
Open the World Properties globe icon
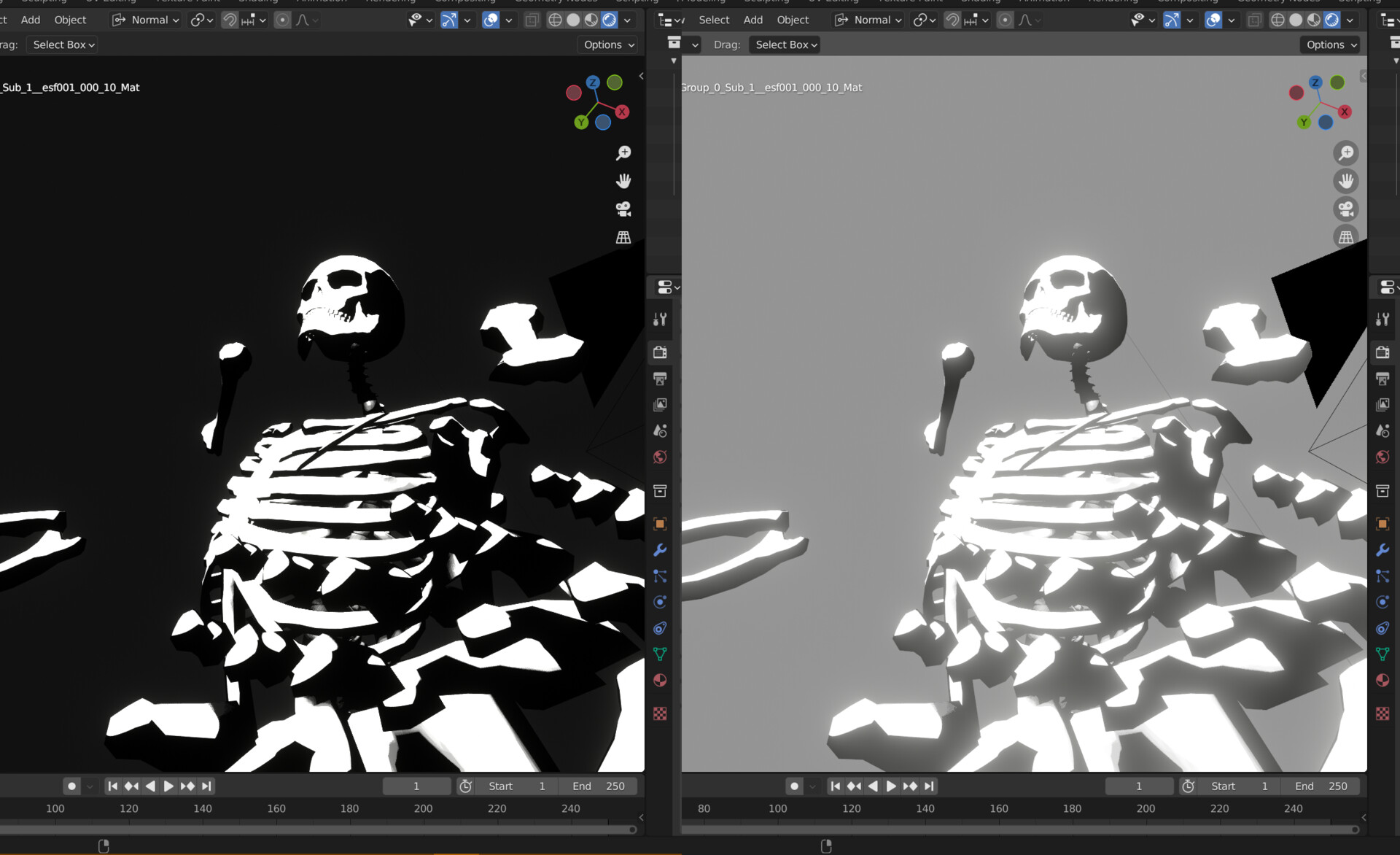point(660,457)
